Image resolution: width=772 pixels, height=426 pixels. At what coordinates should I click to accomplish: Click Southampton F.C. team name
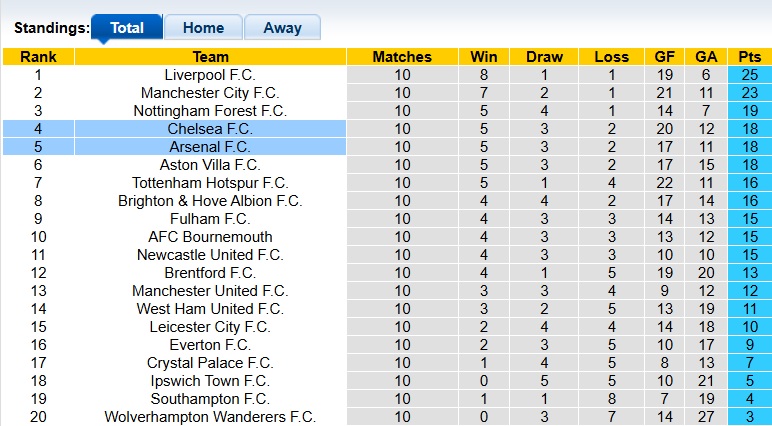pyautogui.click(x=210, y=399)
